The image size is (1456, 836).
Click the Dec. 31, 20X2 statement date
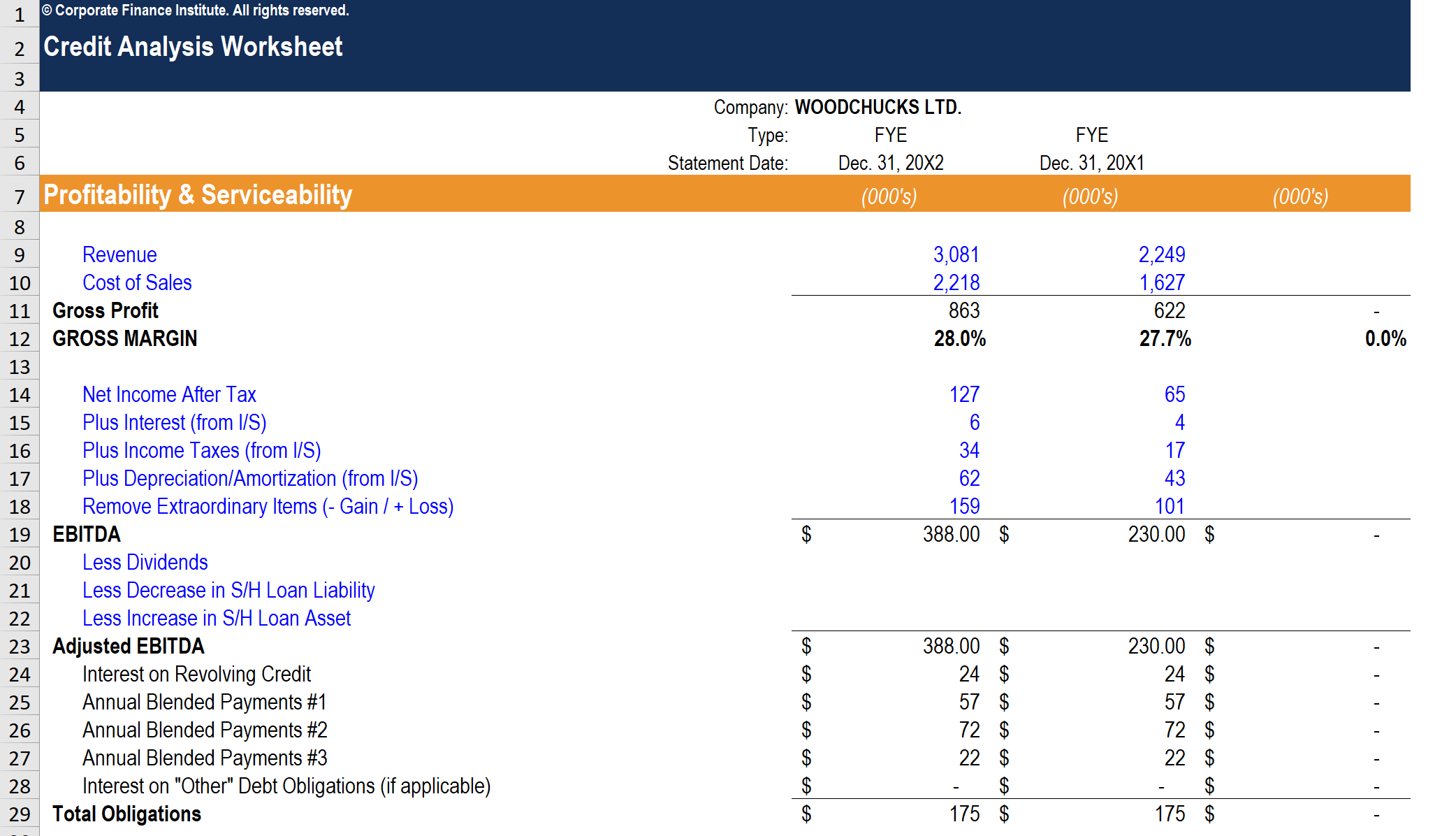890,163
